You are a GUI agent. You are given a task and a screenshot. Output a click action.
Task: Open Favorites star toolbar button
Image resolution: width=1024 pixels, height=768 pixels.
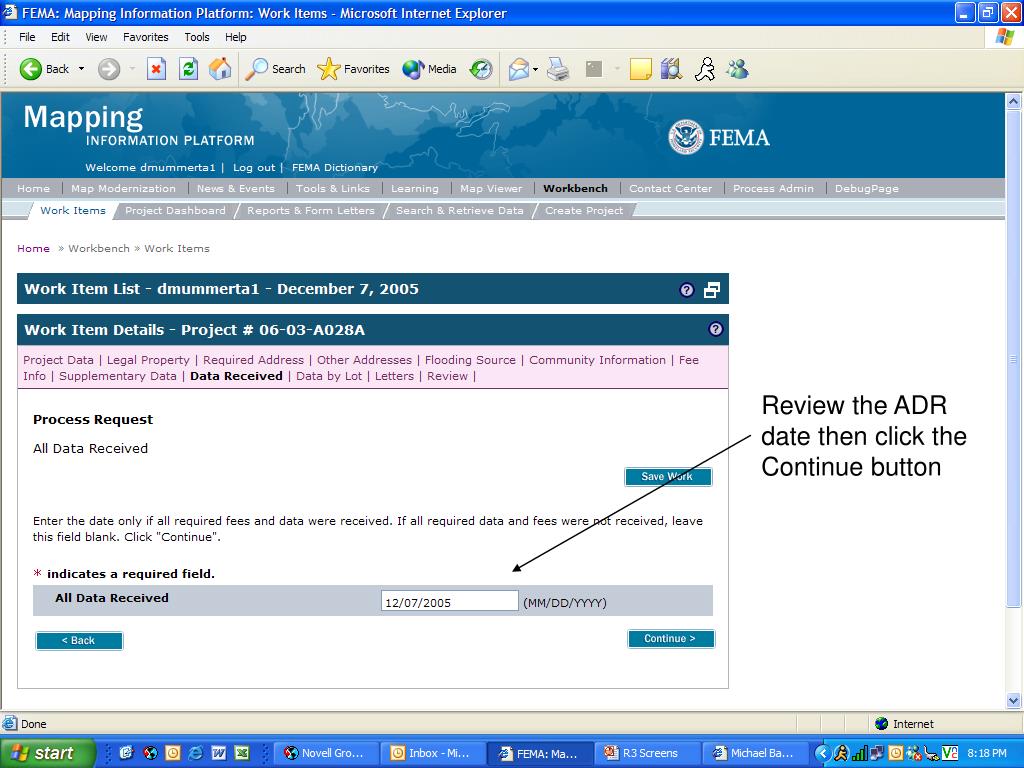point(353,69)
